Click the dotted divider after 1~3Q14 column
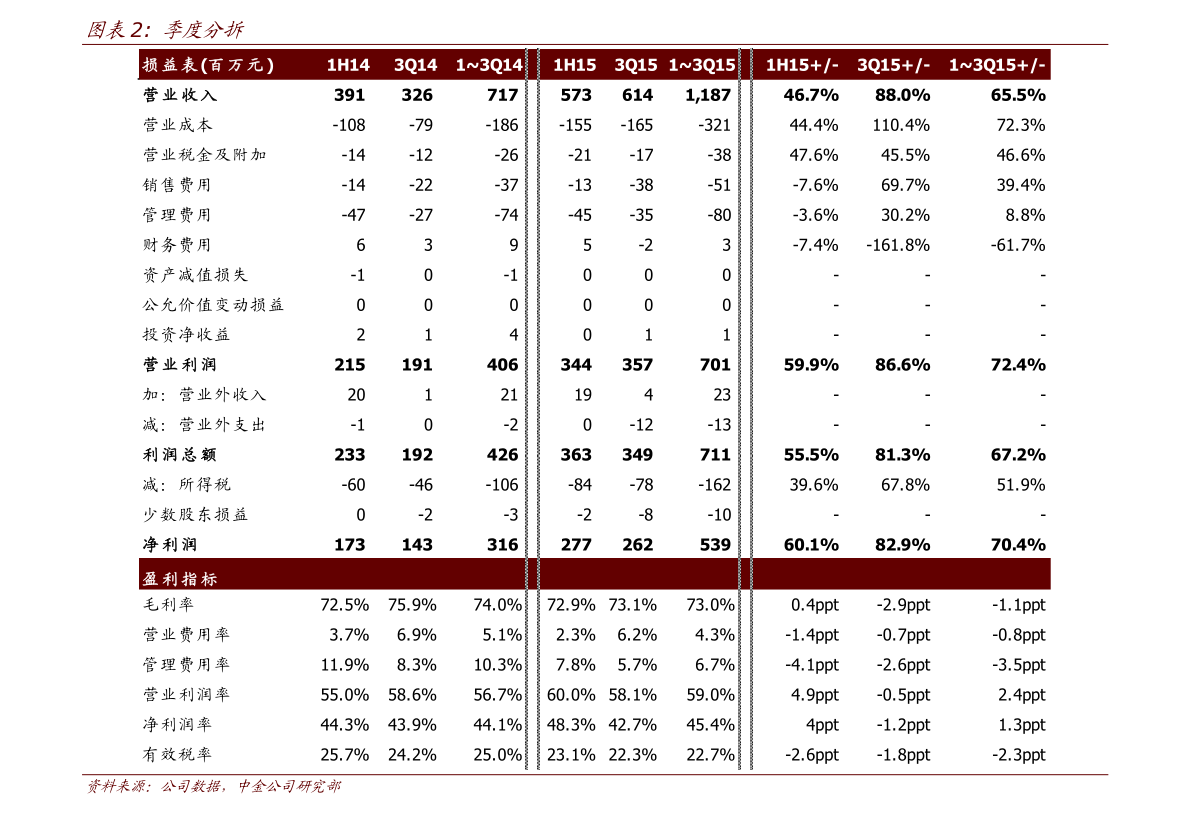The width and height of the screenshot is (1191, 815). click(x=532, y=400)
